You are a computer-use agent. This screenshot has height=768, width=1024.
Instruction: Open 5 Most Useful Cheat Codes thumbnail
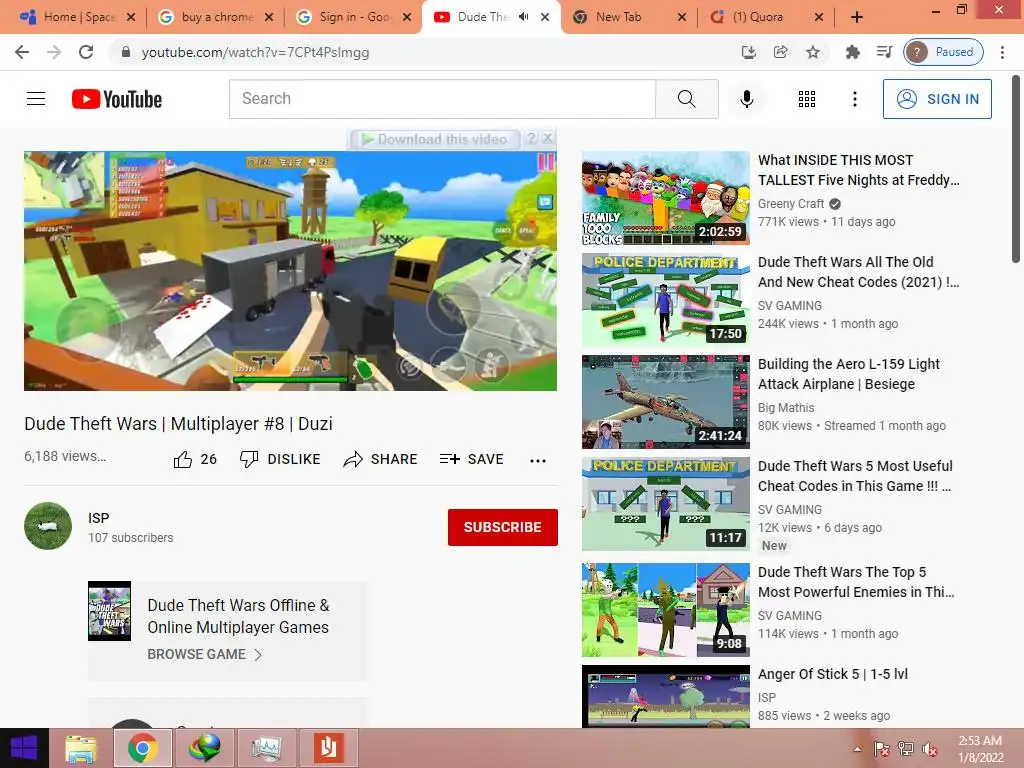pyautogui.click(x=665, y=504)
